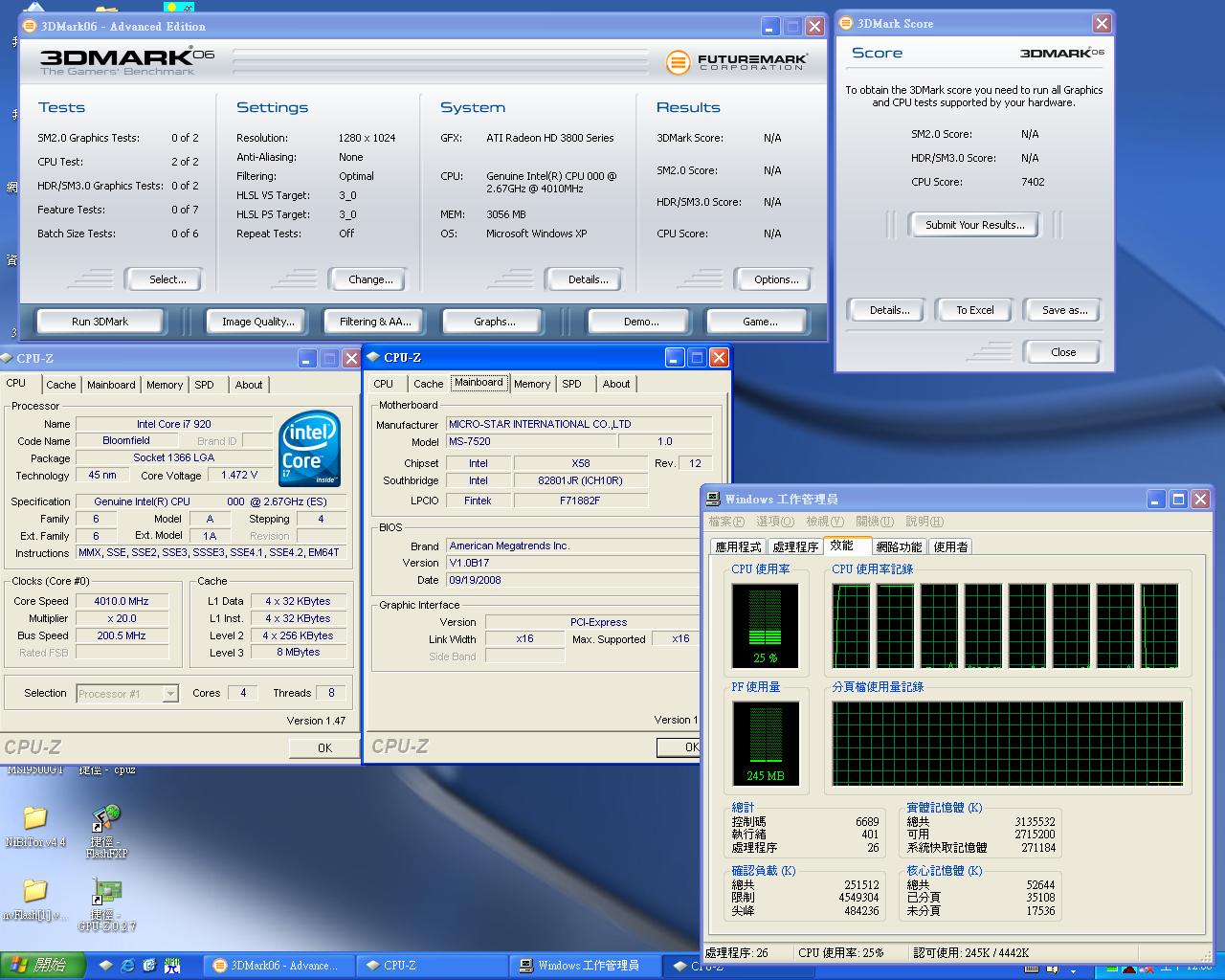Click Close in the 3DMark Score window
This screenshot has width=1225, height=980.
tap(1063, 352)
